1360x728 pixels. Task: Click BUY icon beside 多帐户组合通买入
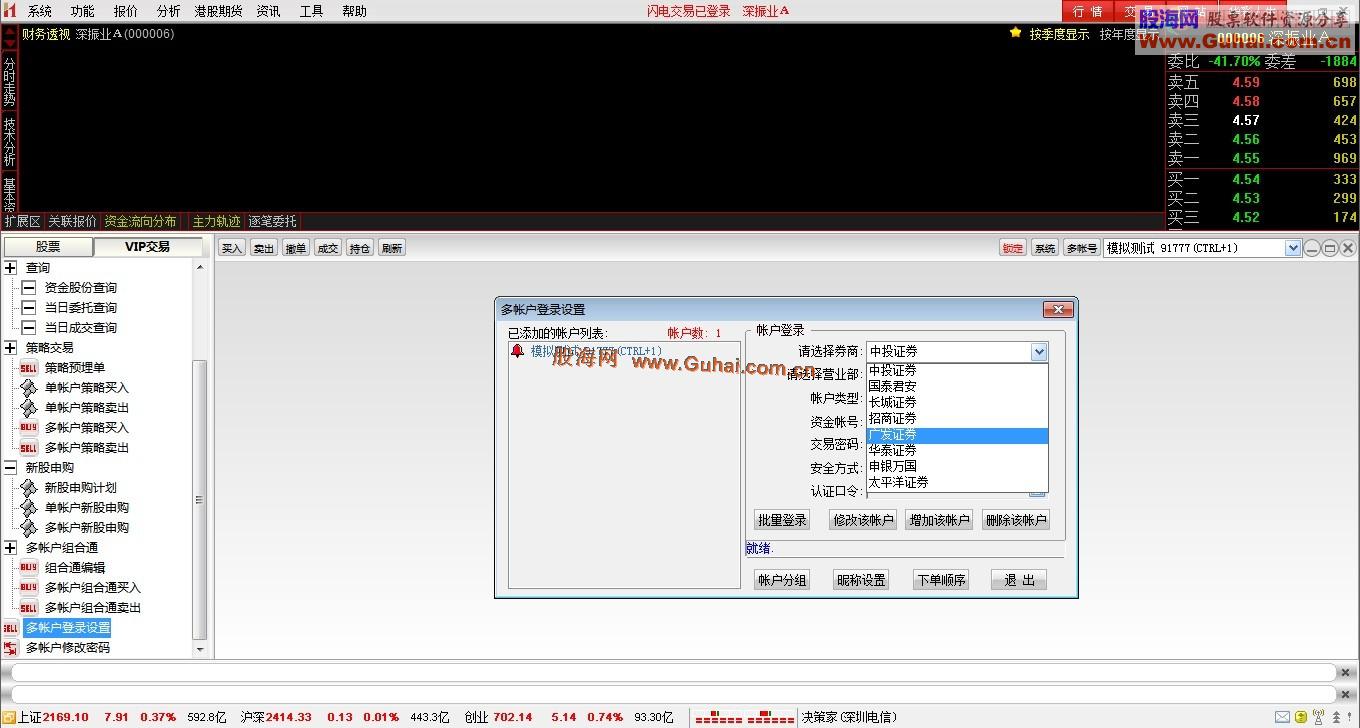(28, 588)
